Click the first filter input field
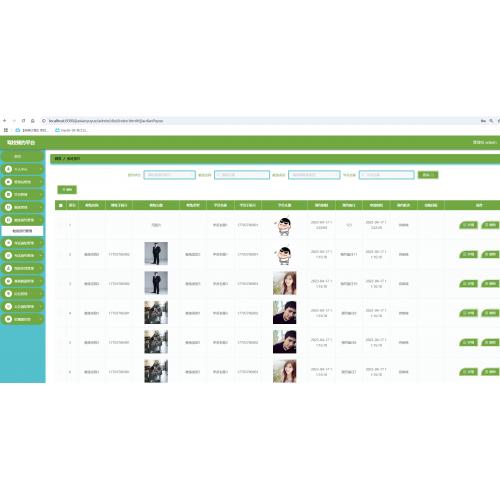The height and width of the screenshot is (500, 500). [170, 175]
